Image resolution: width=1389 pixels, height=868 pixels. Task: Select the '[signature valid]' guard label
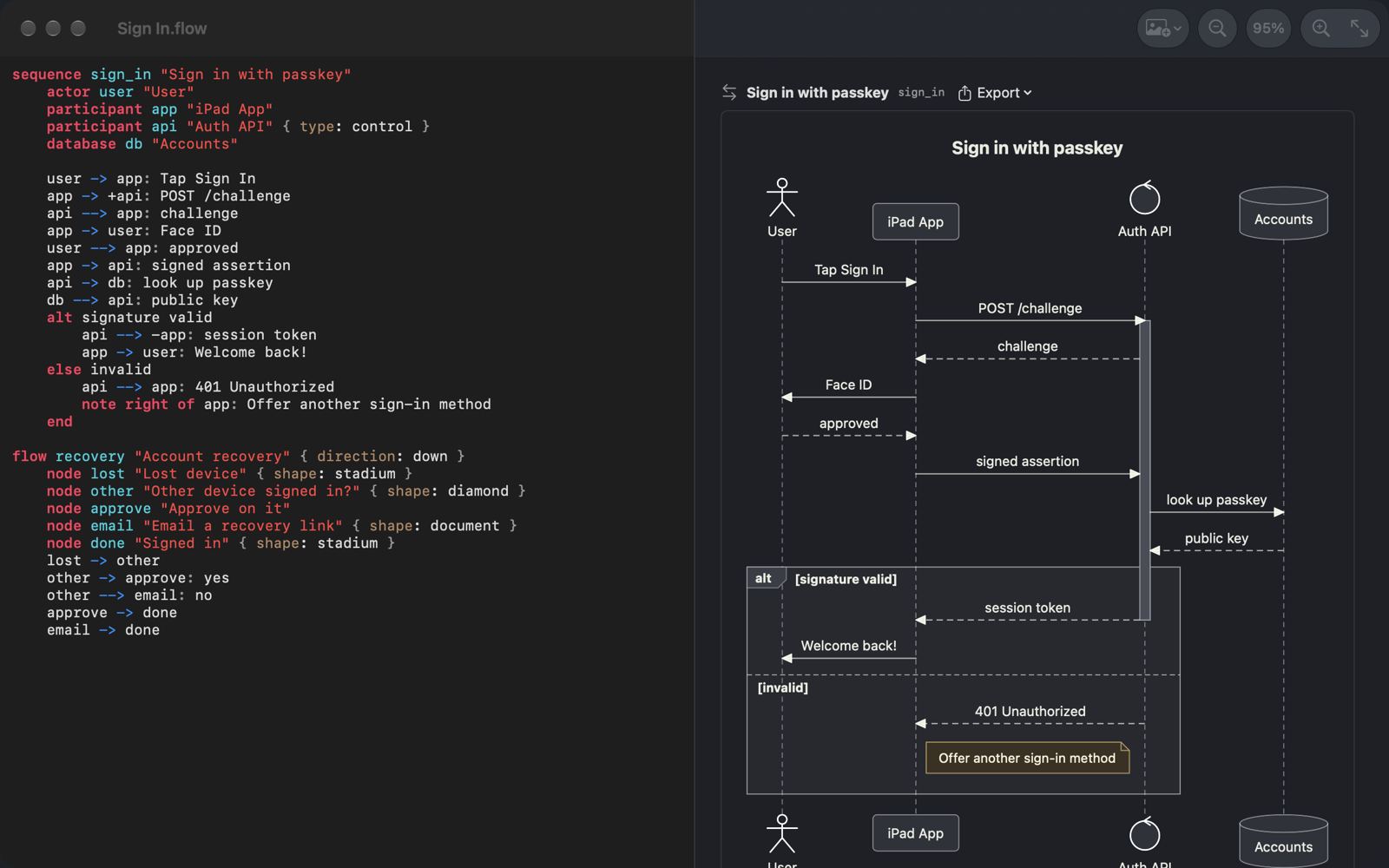click(x=846, y=579)
